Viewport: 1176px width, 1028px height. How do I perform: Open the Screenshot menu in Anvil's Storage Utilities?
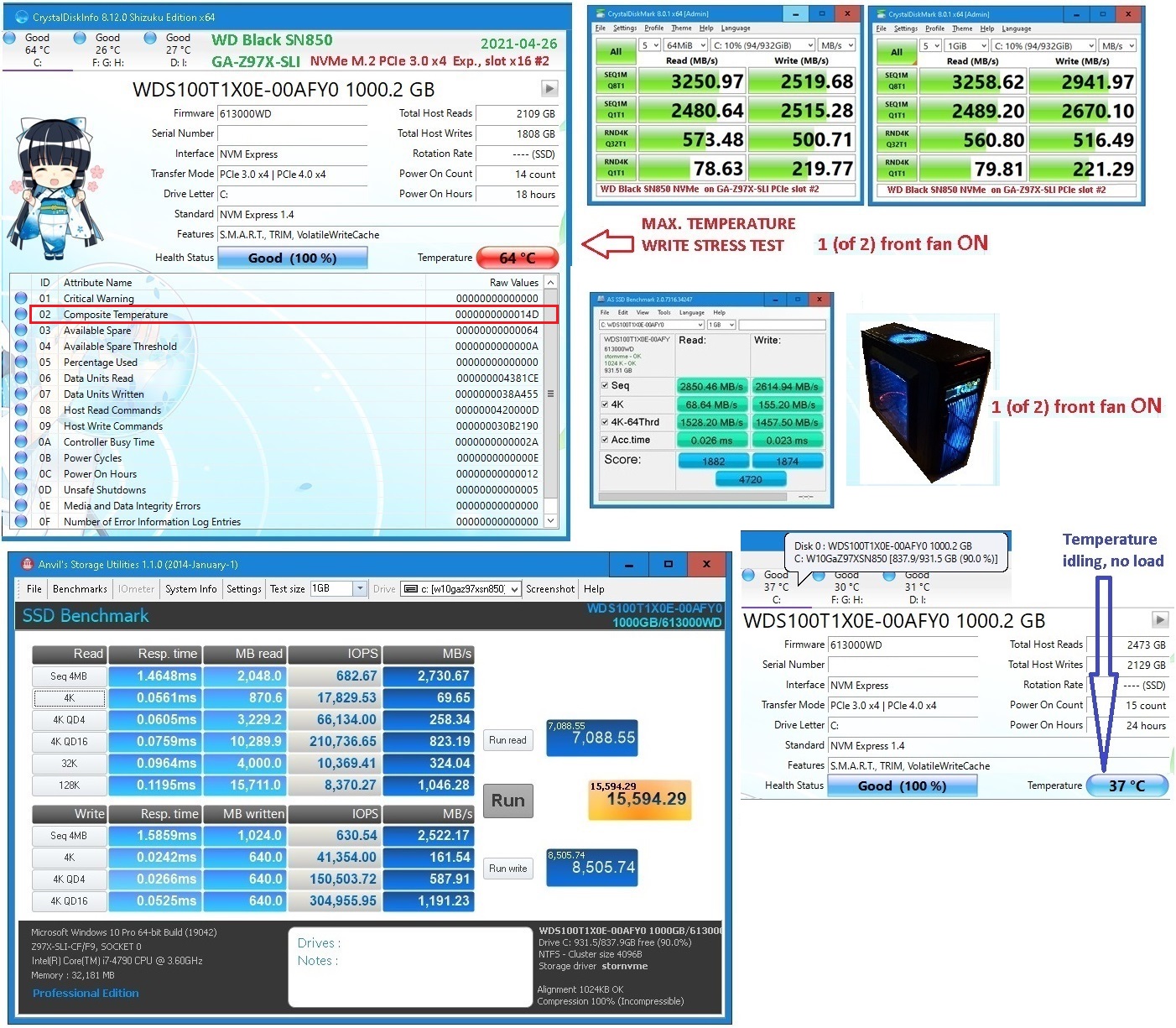pyautogui.click(x=550, y=589)
